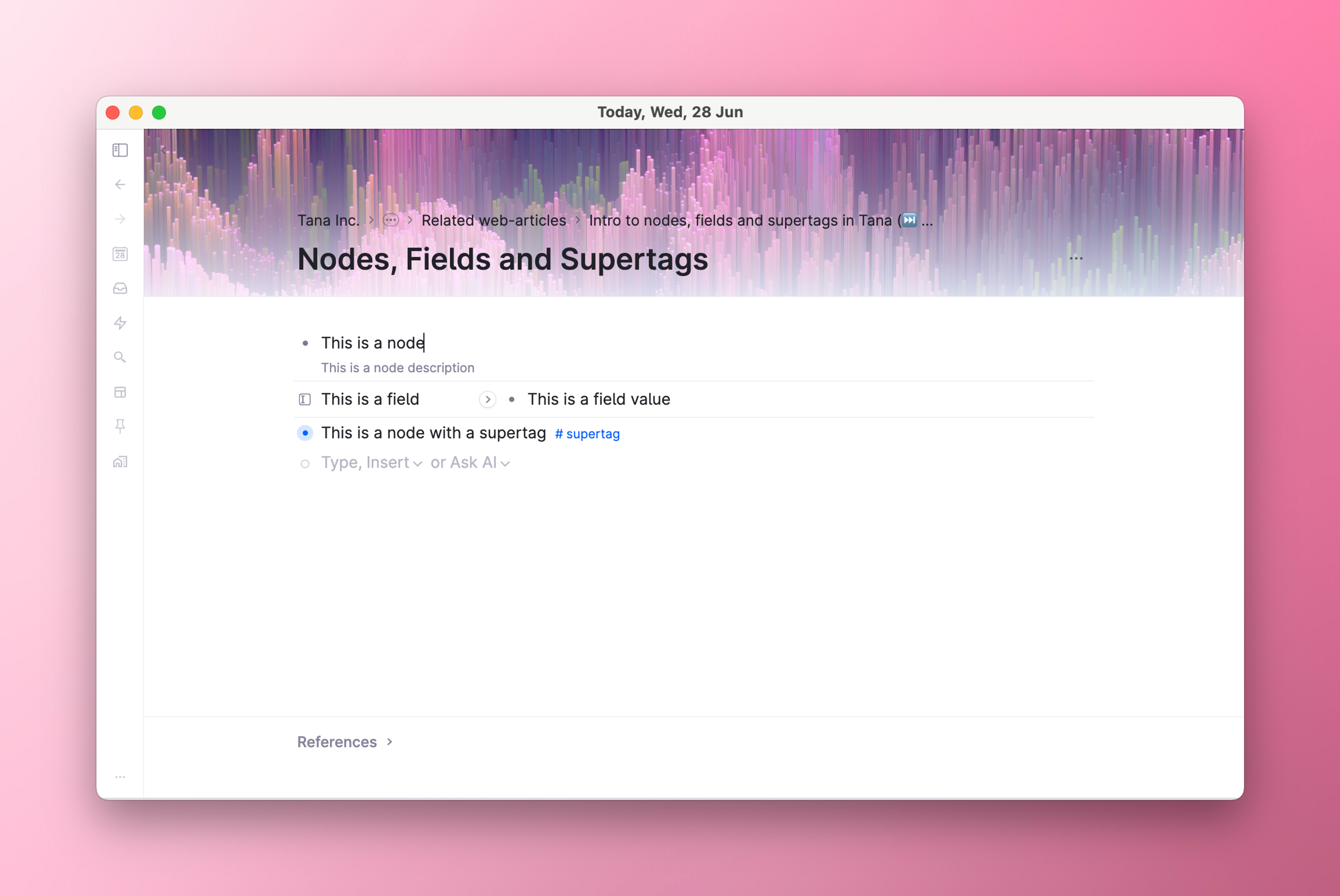Image resolution: width=1340 pixels, height=896 pixels.
Task: Click the field icon beside 'This is a field'
Action: coord(305,400)
